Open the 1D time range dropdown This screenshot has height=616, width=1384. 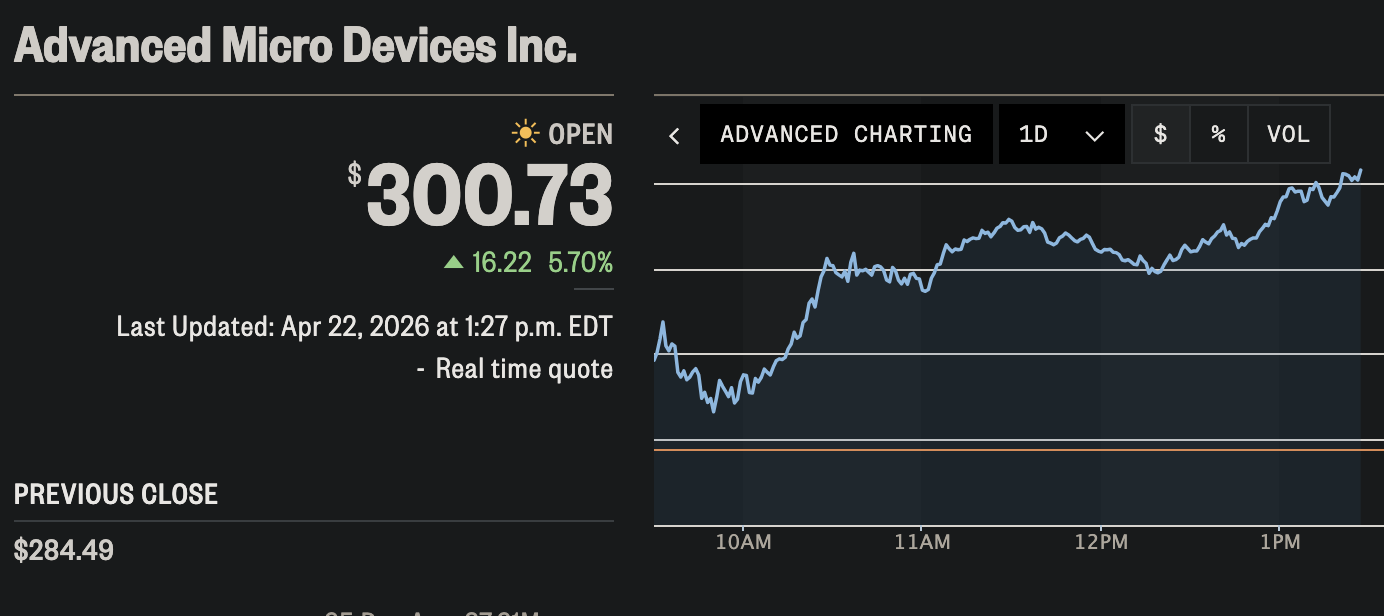1061,134
